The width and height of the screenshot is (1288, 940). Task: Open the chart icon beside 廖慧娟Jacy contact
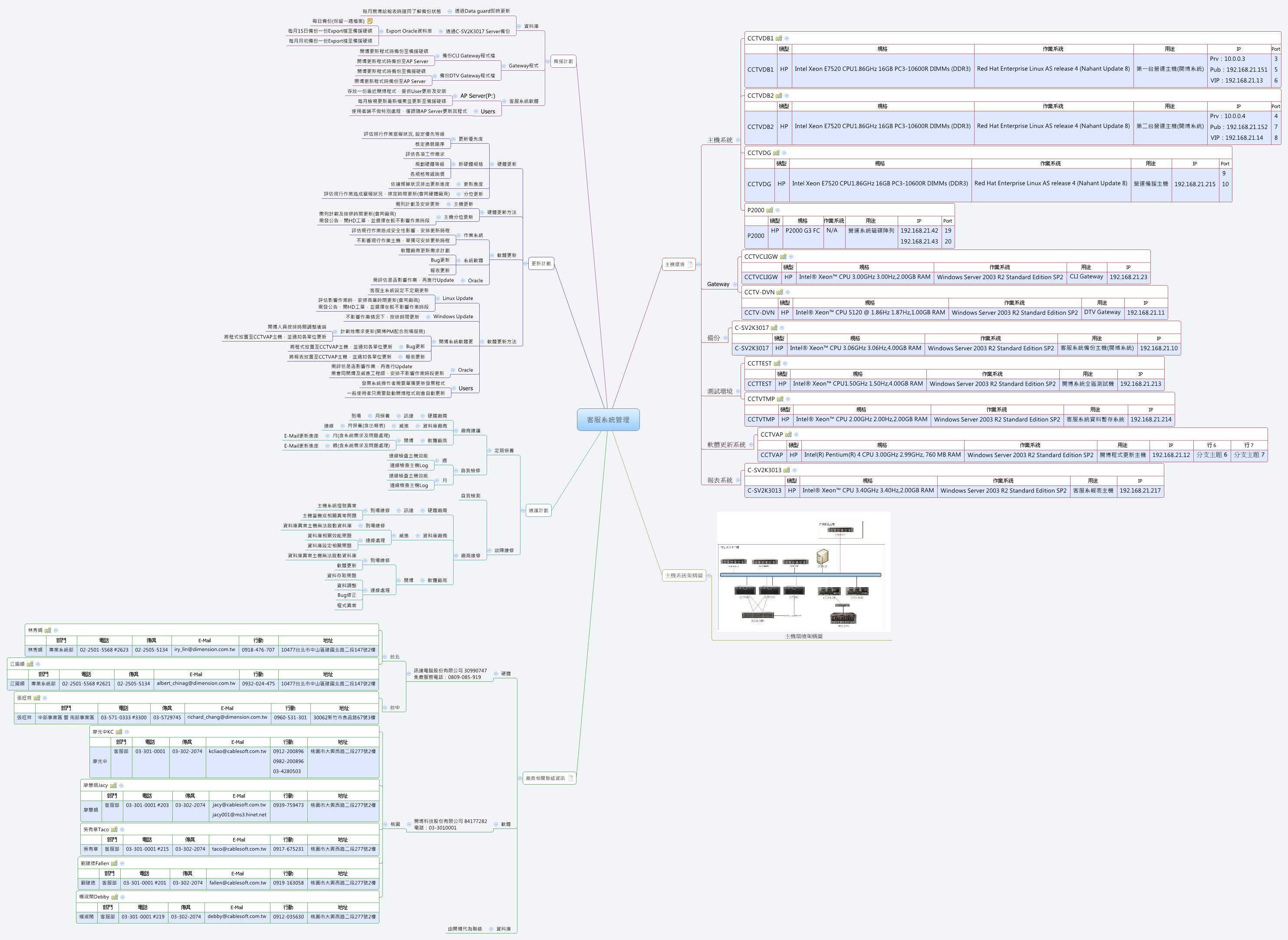click(x=113, y=786)
